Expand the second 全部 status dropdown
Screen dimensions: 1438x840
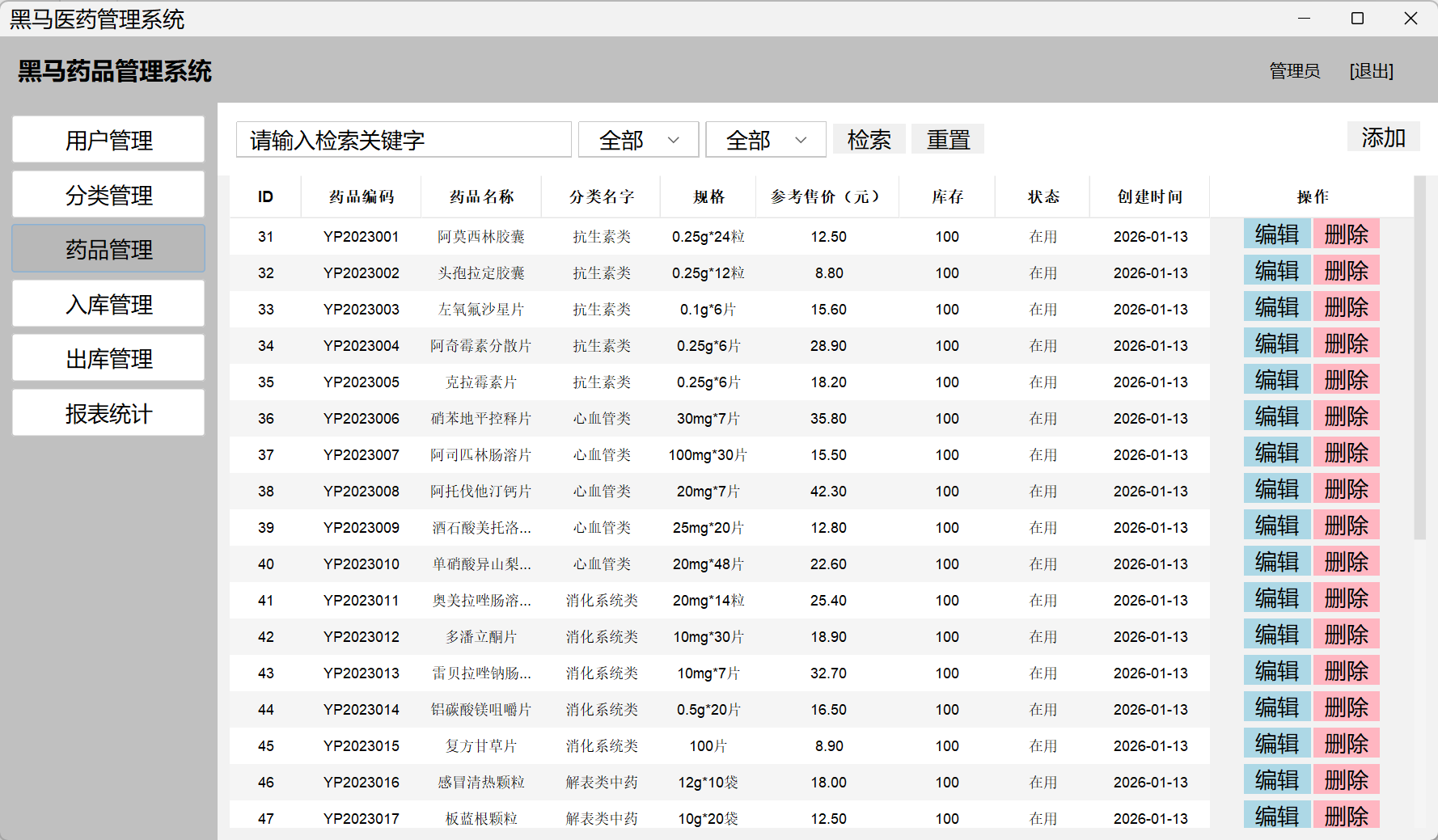765,140
